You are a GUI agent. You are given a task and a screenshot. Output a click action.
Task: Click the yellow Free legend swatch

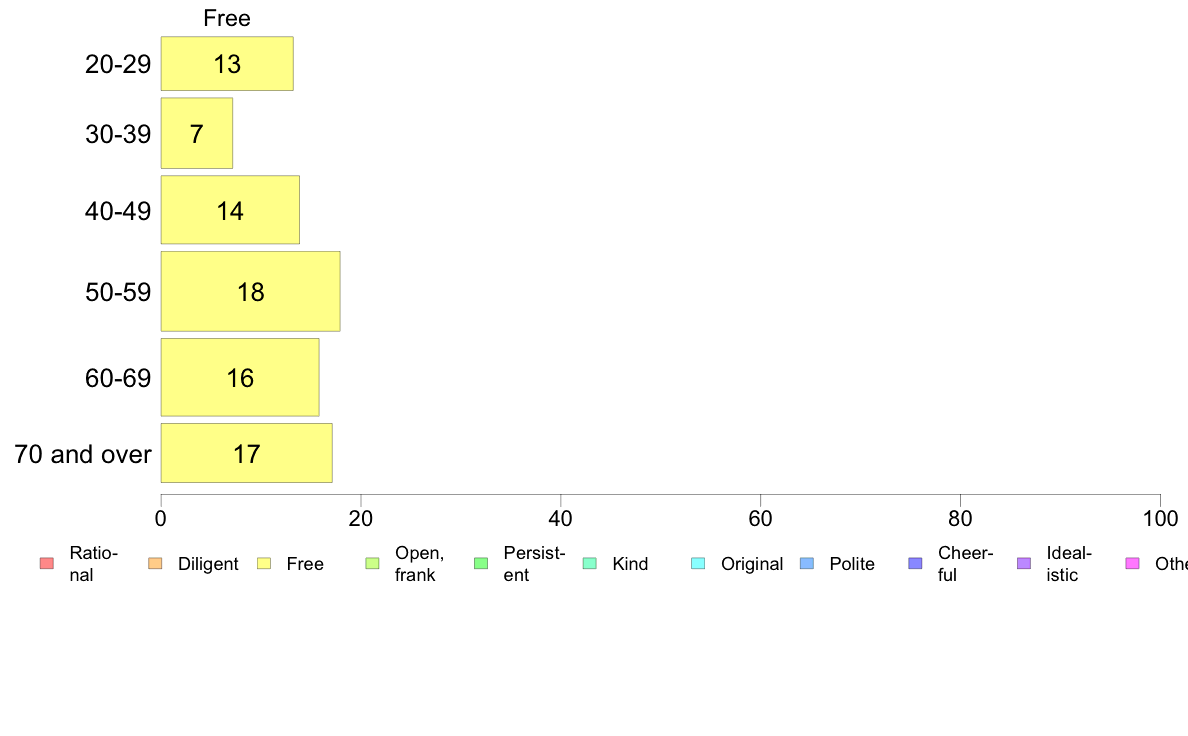(x=264, y=563)
